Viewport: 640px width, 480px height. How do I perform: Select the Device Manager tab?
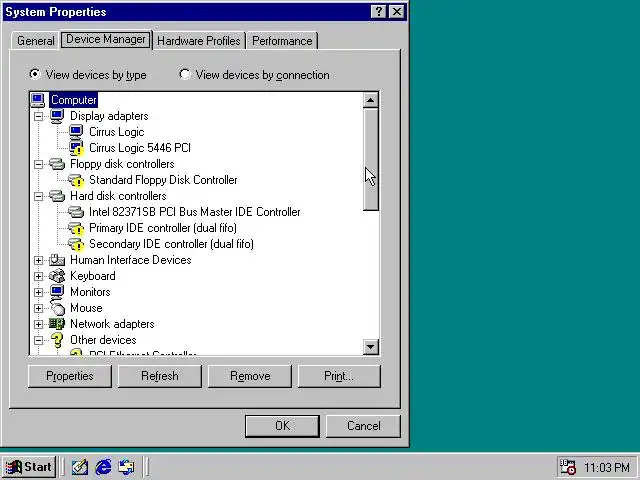tap(106, 39)
